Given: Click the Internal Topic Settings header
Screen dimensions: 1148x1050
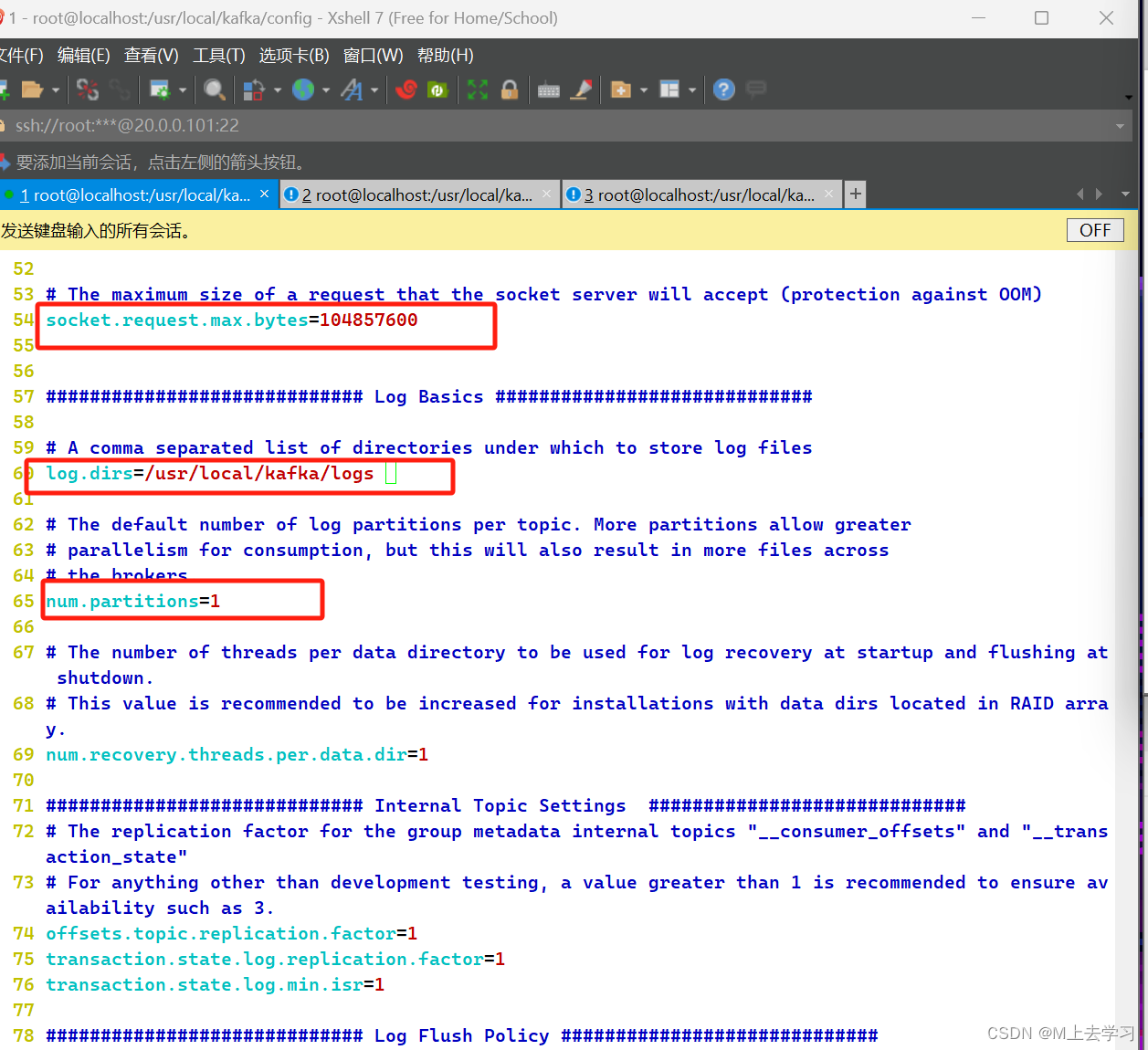Looking at the screenshot, I should [x=506, y=805].
